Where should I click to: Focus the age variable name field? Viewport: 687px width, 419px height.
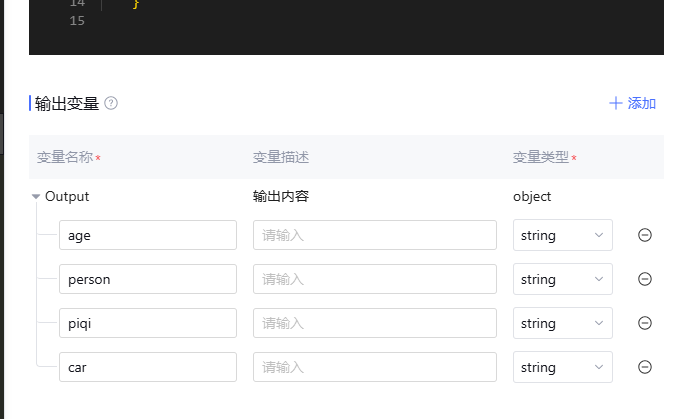[147, 235]
